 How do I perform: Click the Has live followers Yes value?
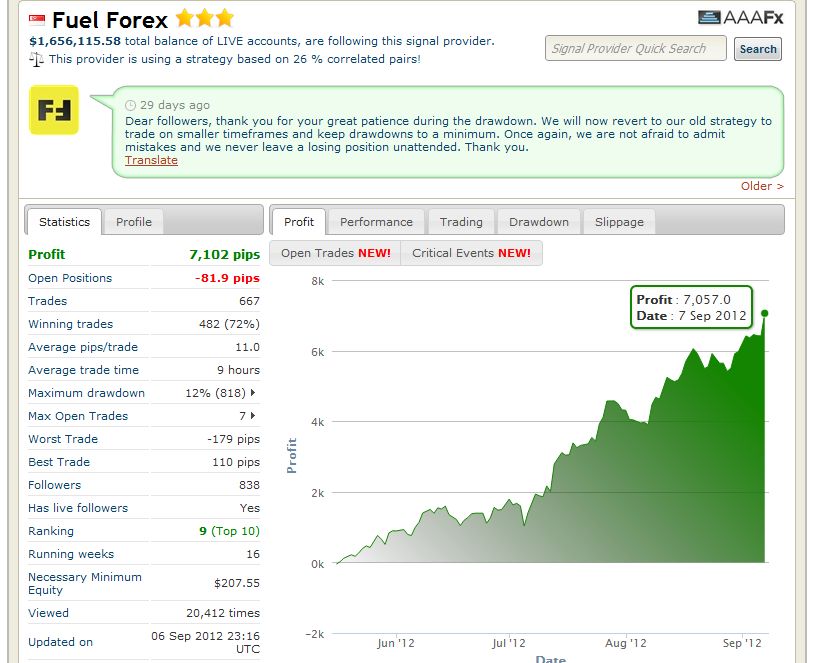(x=249, y=508)
